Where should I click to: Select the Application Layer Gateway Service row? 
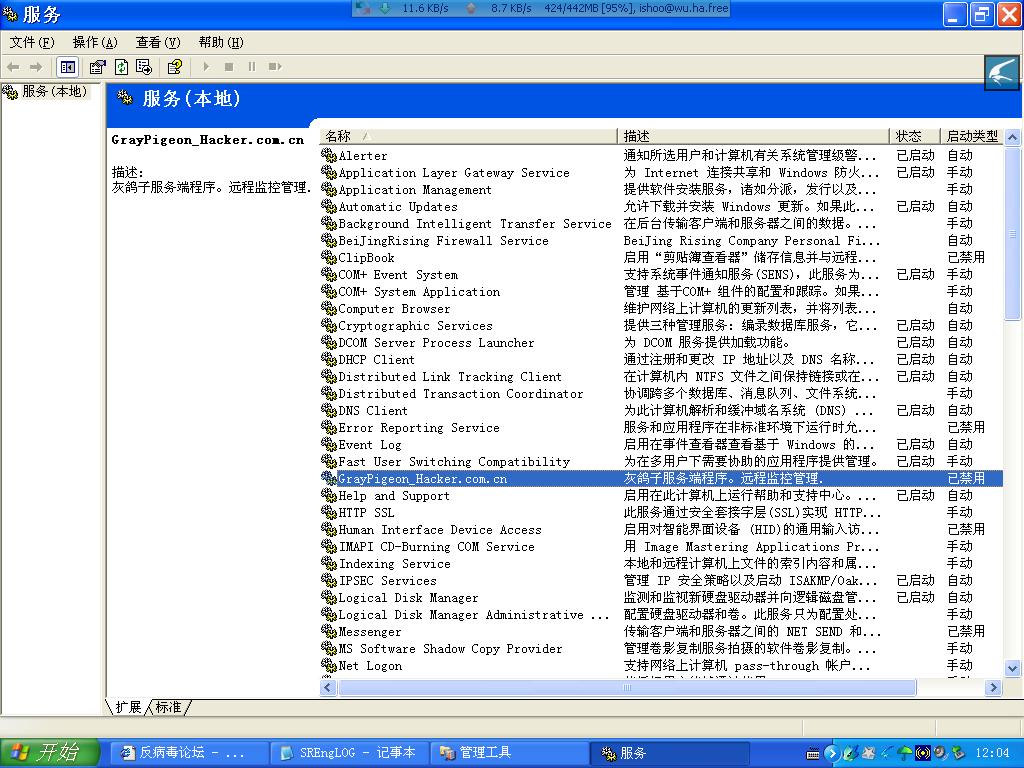click(662, 172)
